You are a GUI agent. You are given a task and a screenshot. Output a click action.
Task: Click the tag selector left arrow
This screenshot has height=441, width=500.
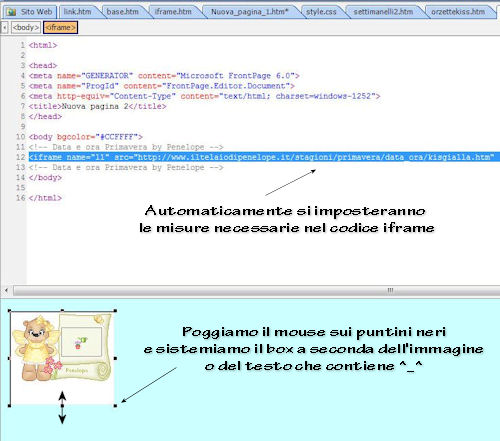pyautogui.click(x=5, y=27)
